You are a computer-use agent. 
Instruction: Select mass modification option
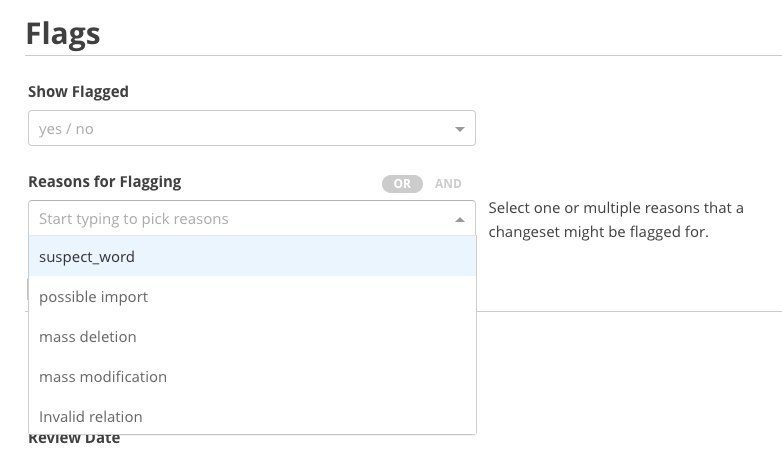[x=252, y=376]
